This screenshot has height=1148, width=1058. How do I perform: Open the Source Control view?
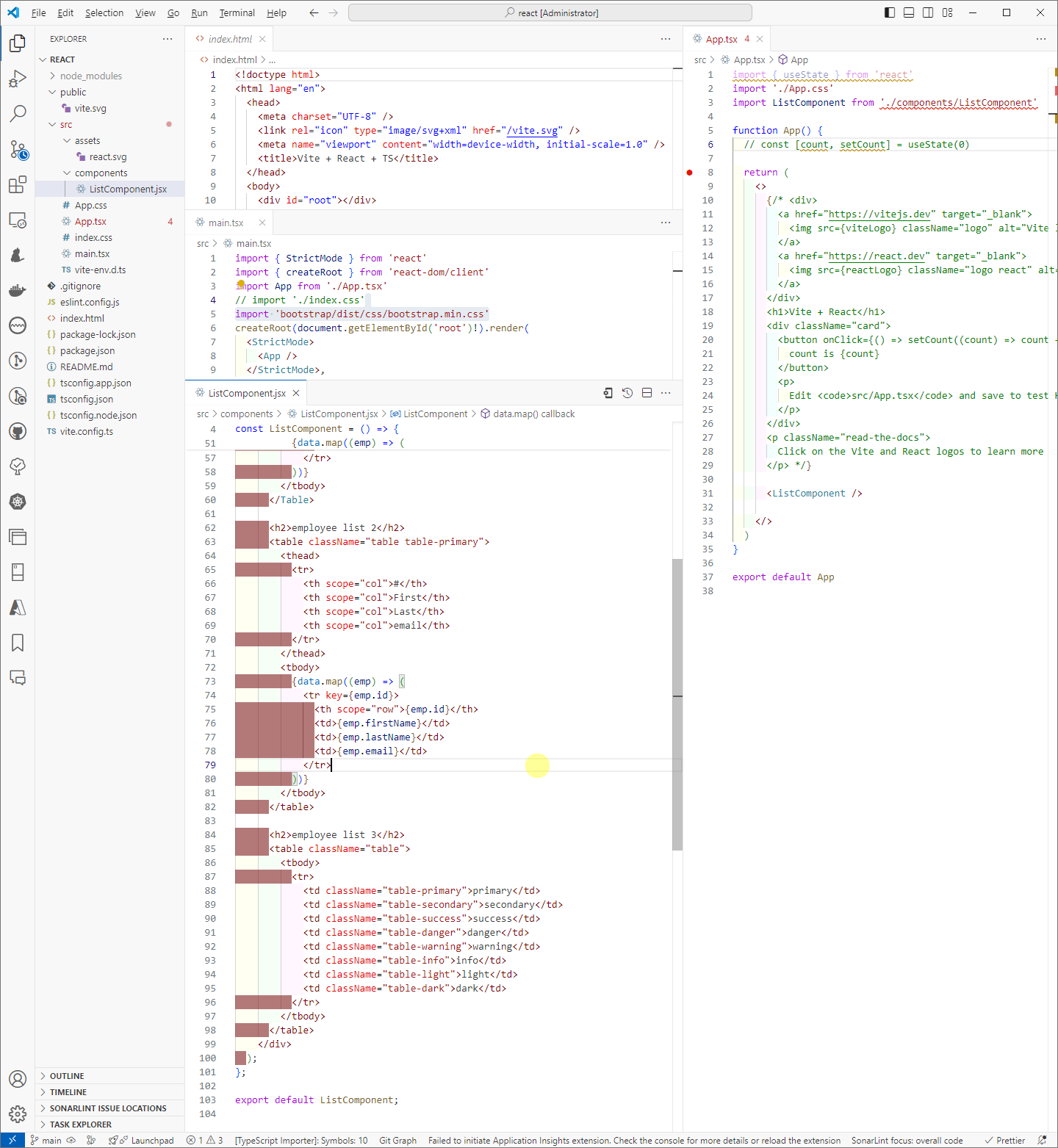[x=18, y=149]
